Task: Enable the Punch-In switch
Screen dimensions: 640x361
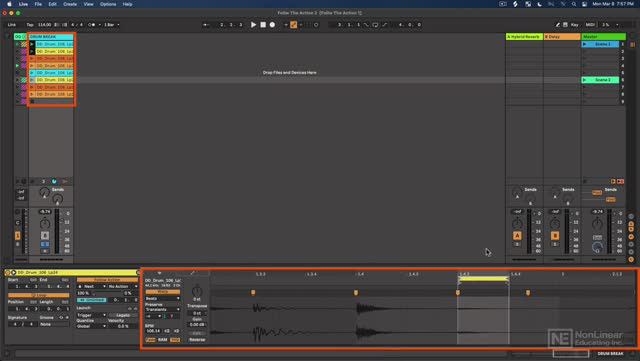Action: click(366, 25)
